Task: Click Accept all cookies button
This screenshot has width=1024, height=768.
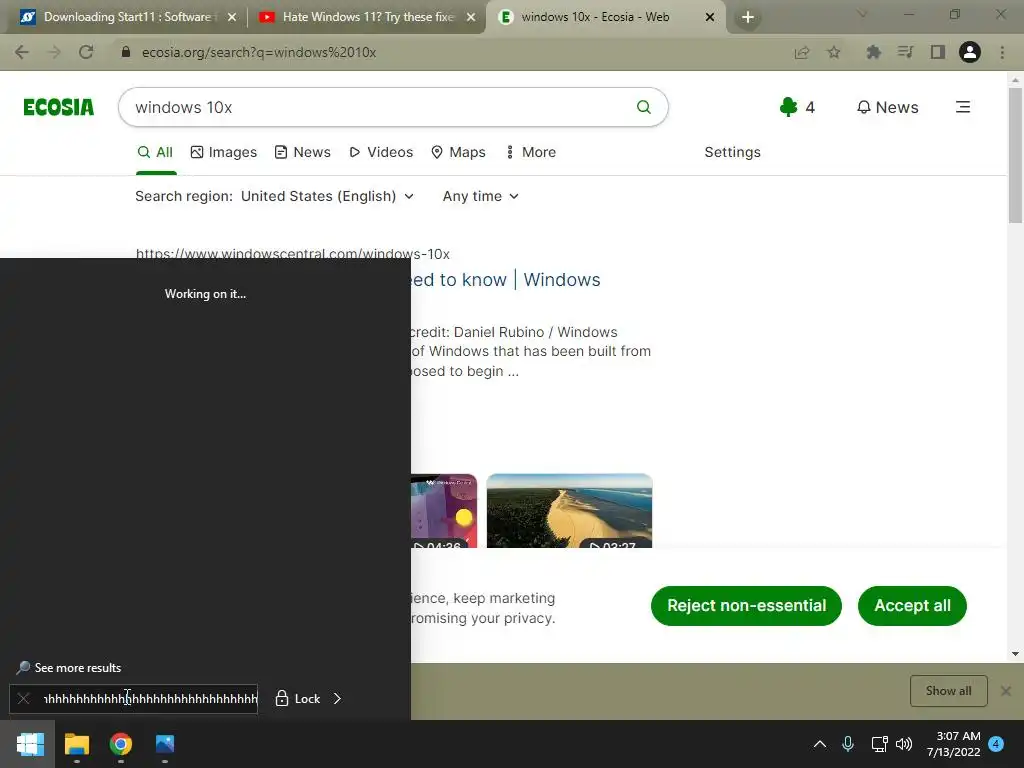Action: [x=912, y=605]
